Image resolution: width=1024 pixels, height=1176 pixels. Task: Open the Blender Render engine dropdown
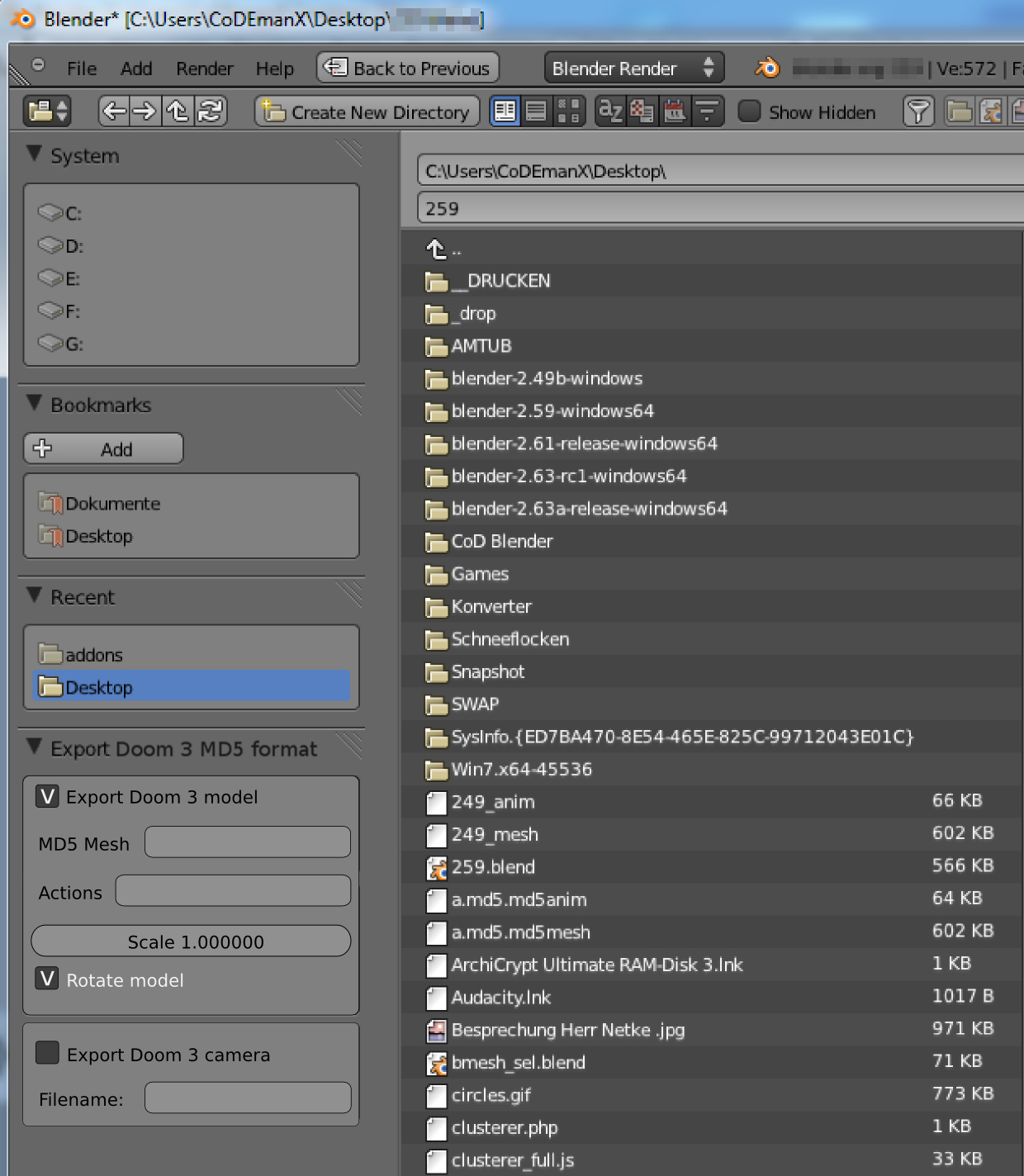click(x=633, y=68)
